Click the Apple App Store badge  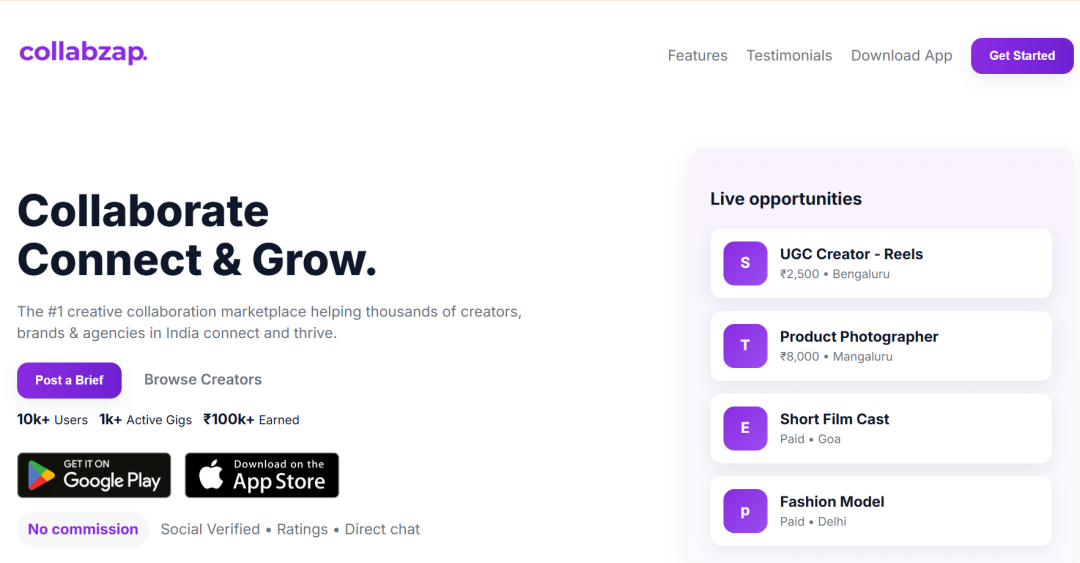pyautogui.click(x=262, y=475)
